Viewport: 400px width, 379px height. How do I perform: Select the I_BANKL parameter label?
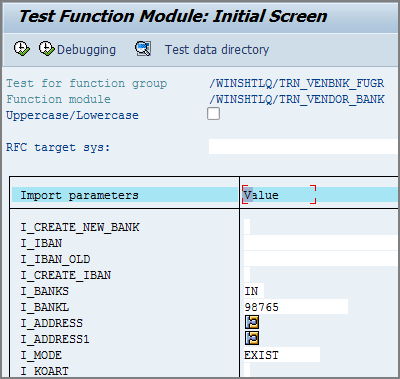click(45, 307)
